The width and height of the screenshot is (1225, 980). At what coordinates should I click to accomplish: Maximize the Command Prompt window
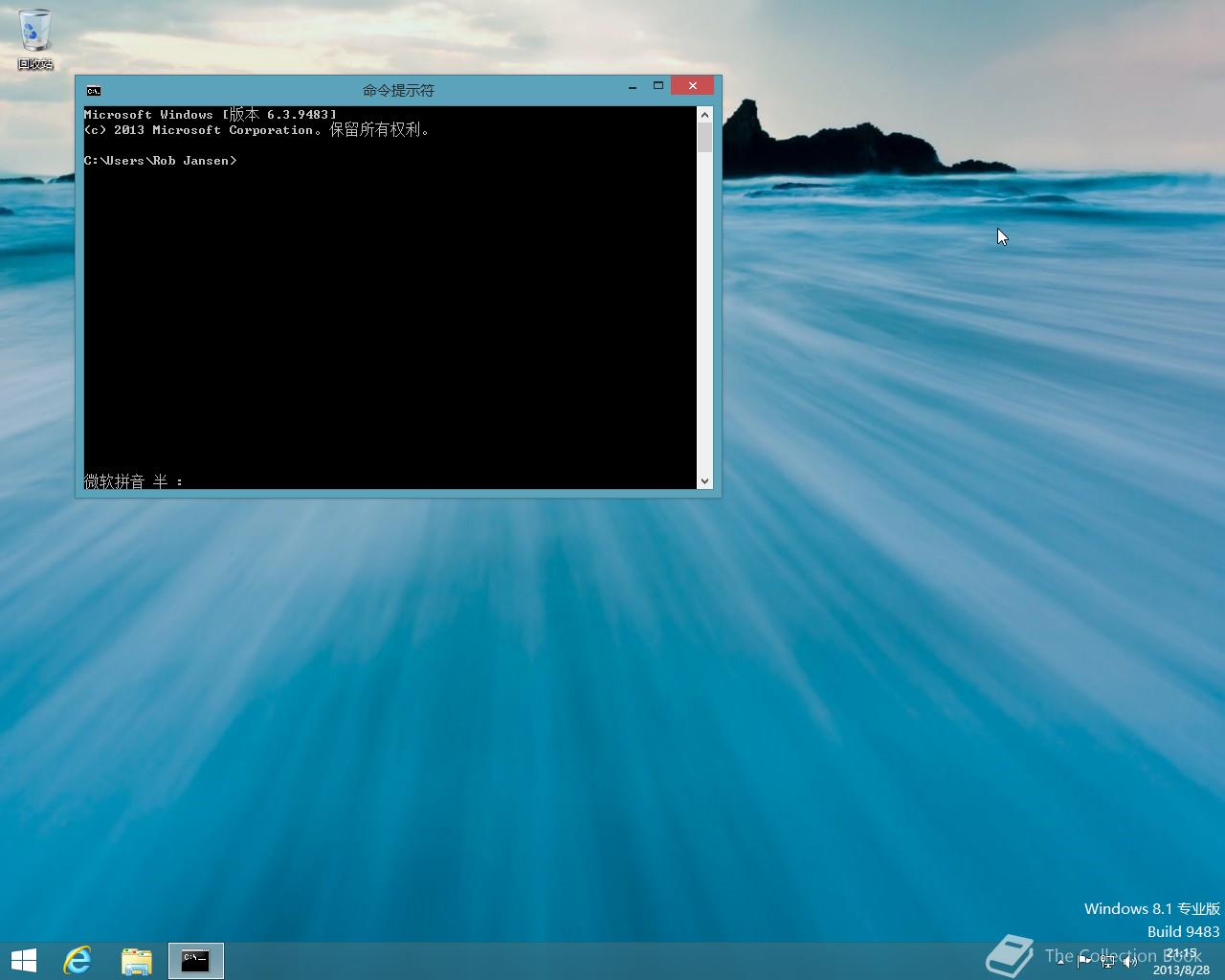tap(658, 86)
